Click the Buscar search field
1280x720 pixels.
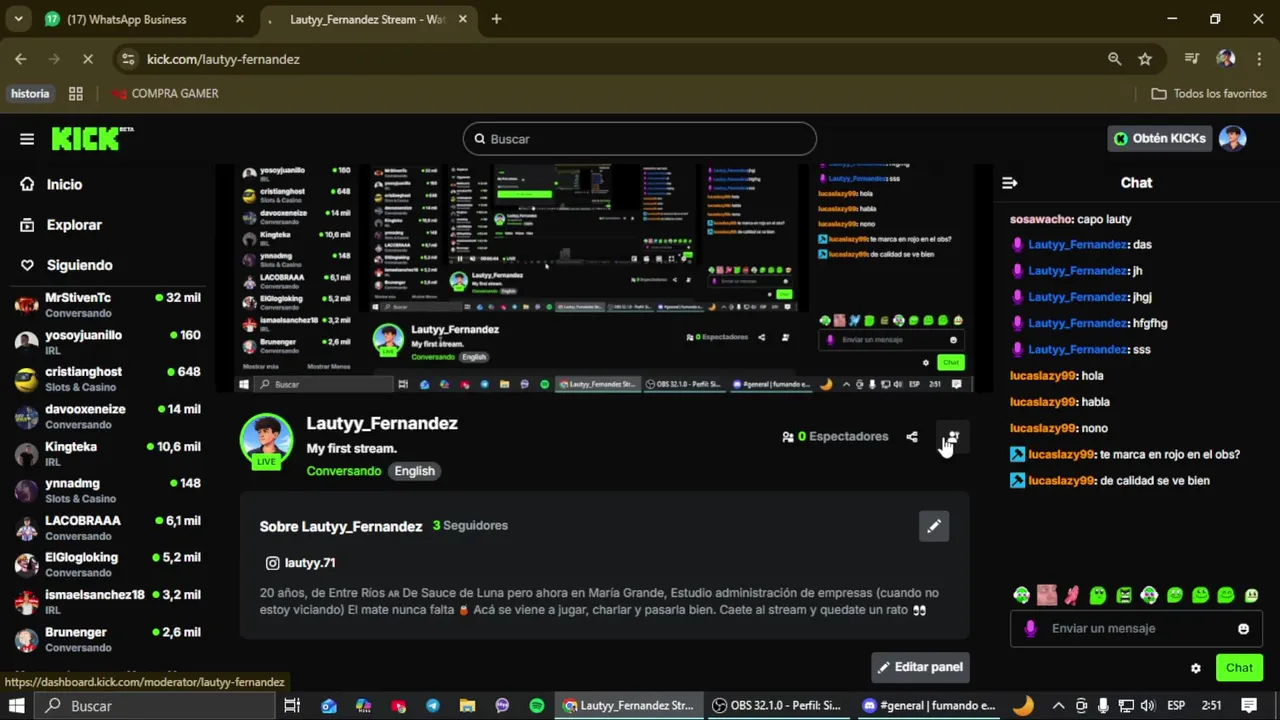(x=640, y=139)
